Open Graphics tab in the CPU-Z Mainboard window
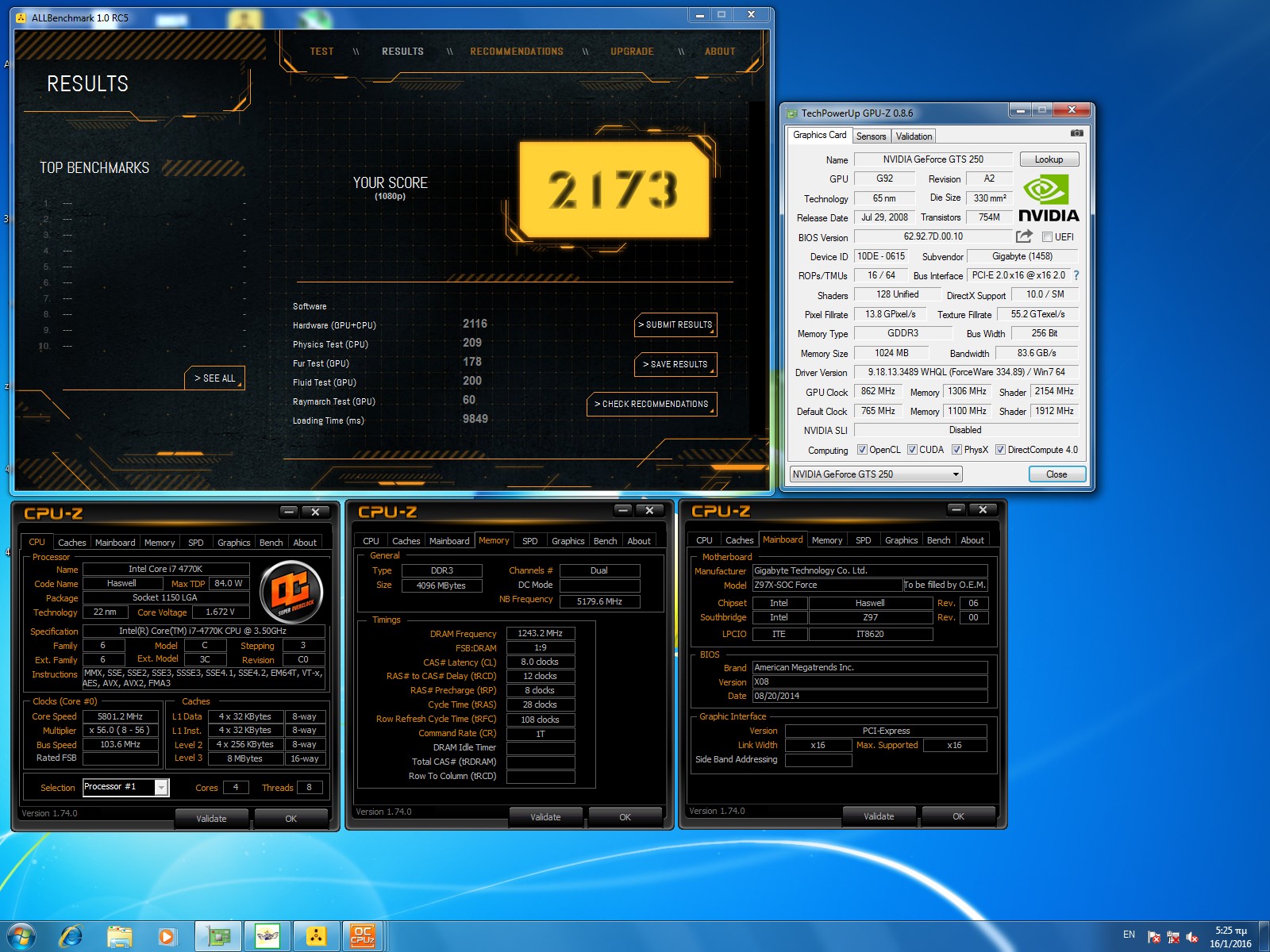The image size is (1270, 952). tap(901, 540)
